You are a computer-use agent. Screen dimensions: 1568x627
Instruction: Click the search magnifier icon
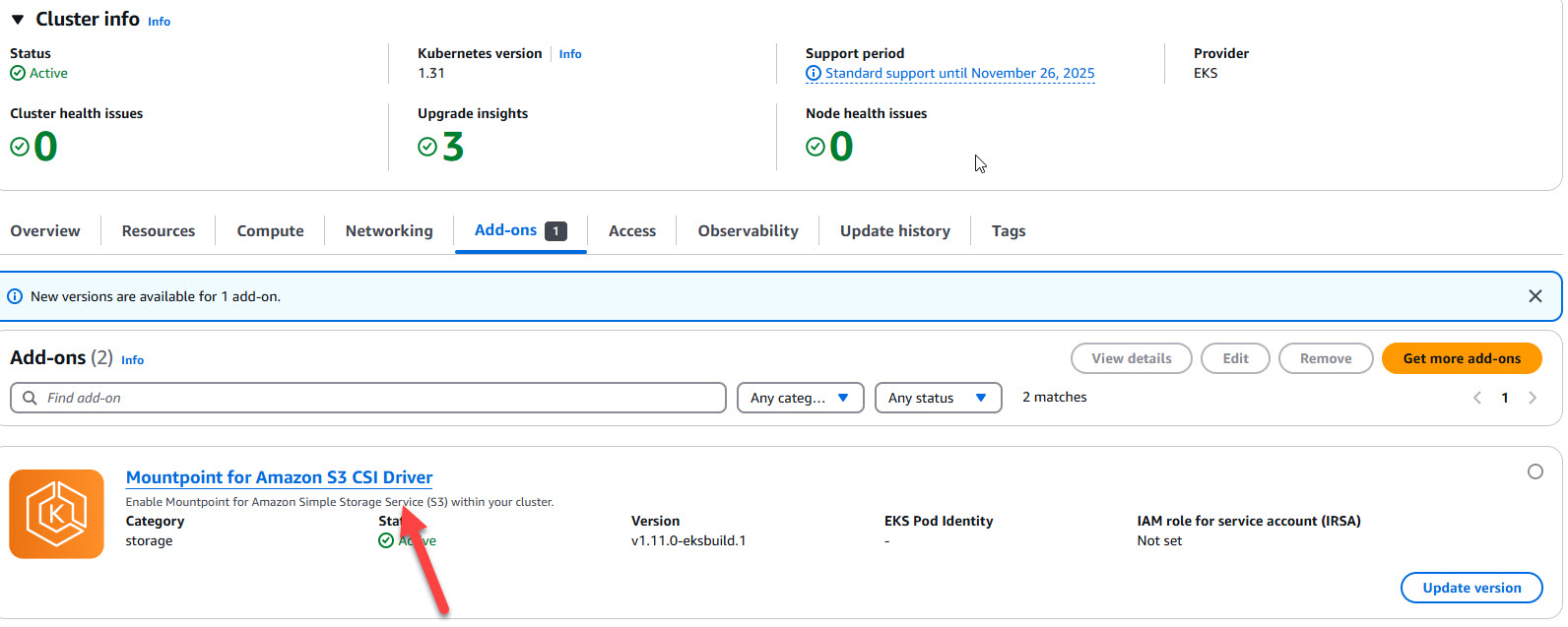[30, 398]
